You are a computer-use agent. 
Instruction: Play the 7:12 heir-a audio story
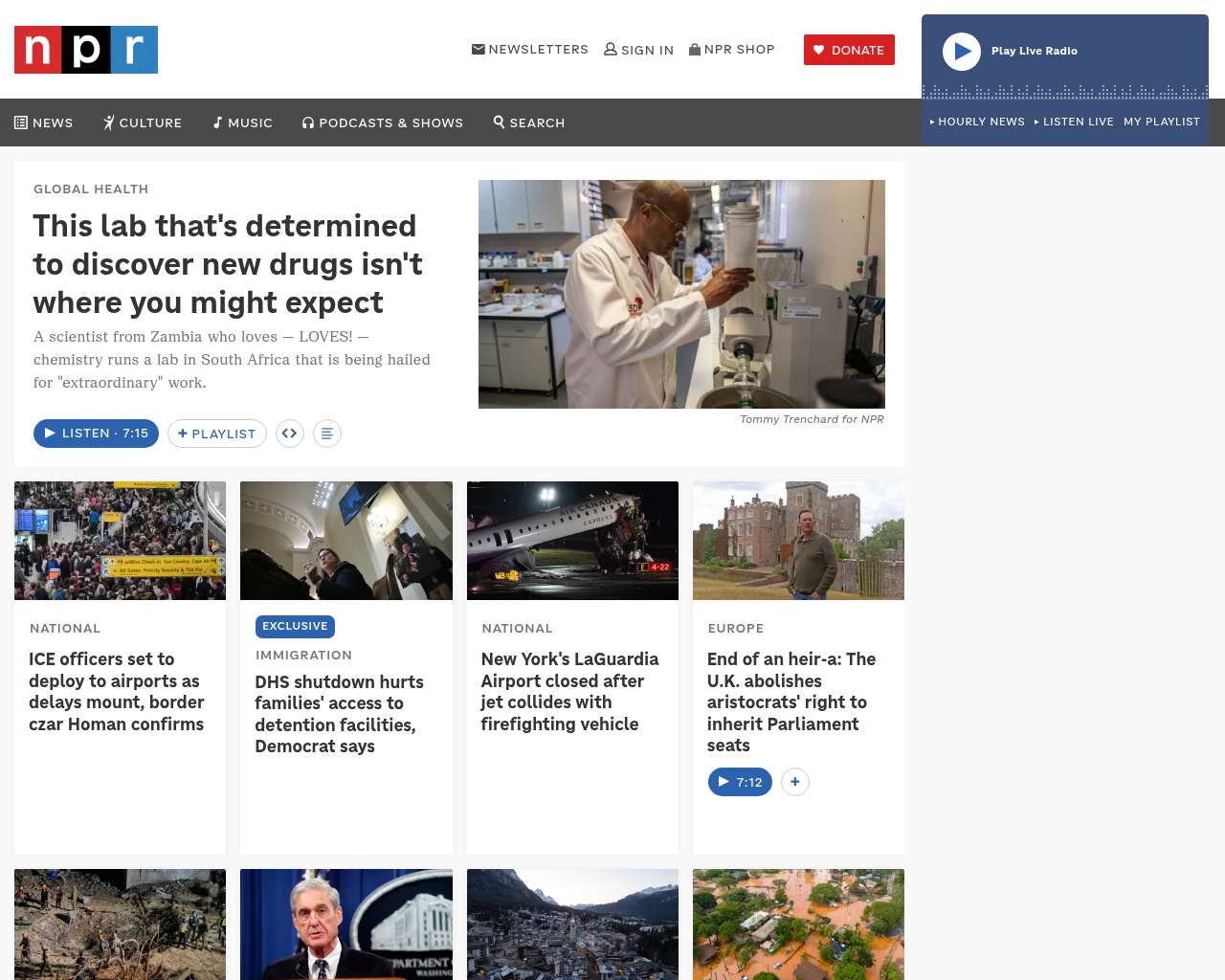pos(740,782)
